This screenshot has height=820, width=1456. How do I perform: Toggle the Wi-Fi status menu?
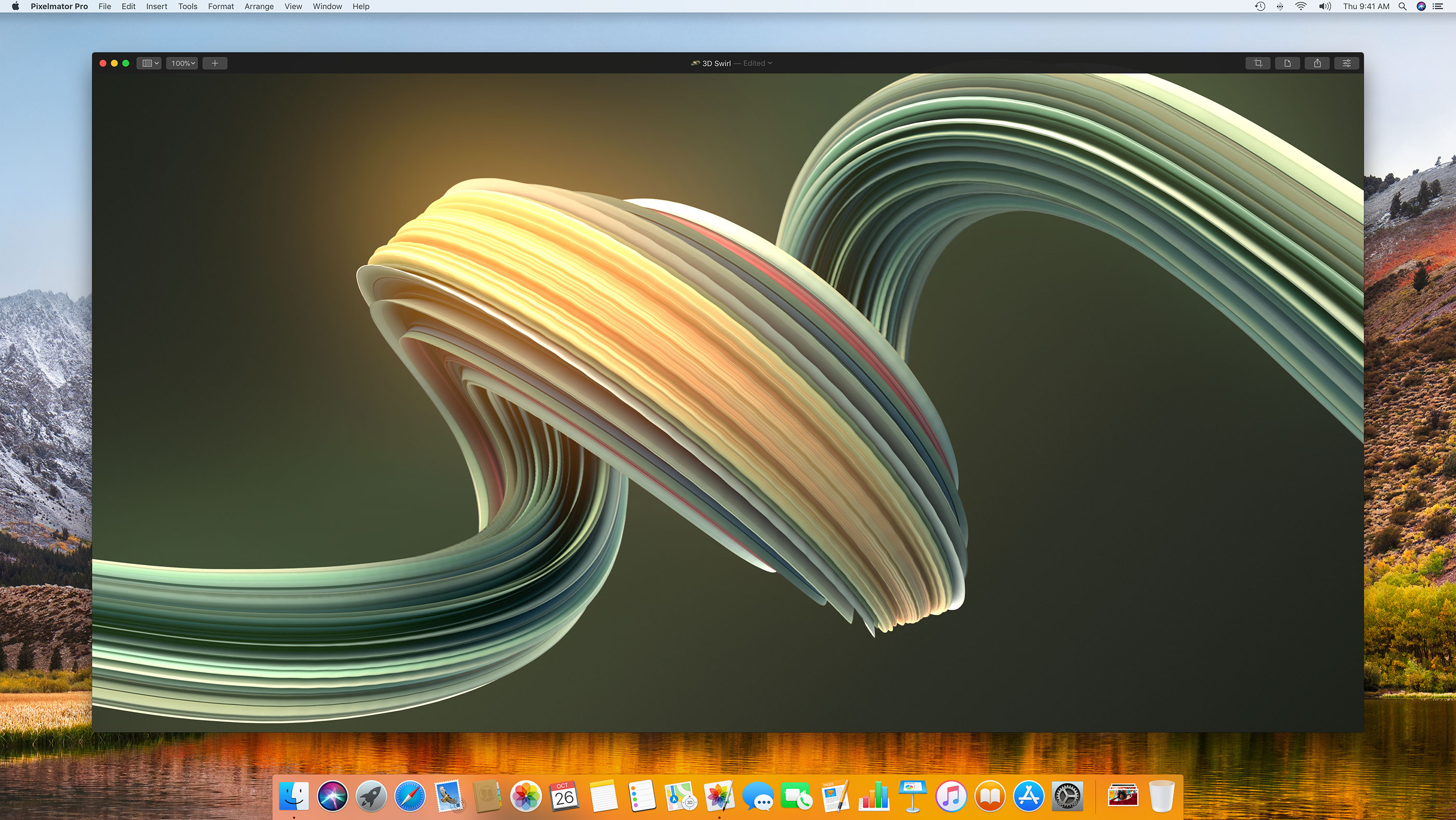click(1301, 6)
